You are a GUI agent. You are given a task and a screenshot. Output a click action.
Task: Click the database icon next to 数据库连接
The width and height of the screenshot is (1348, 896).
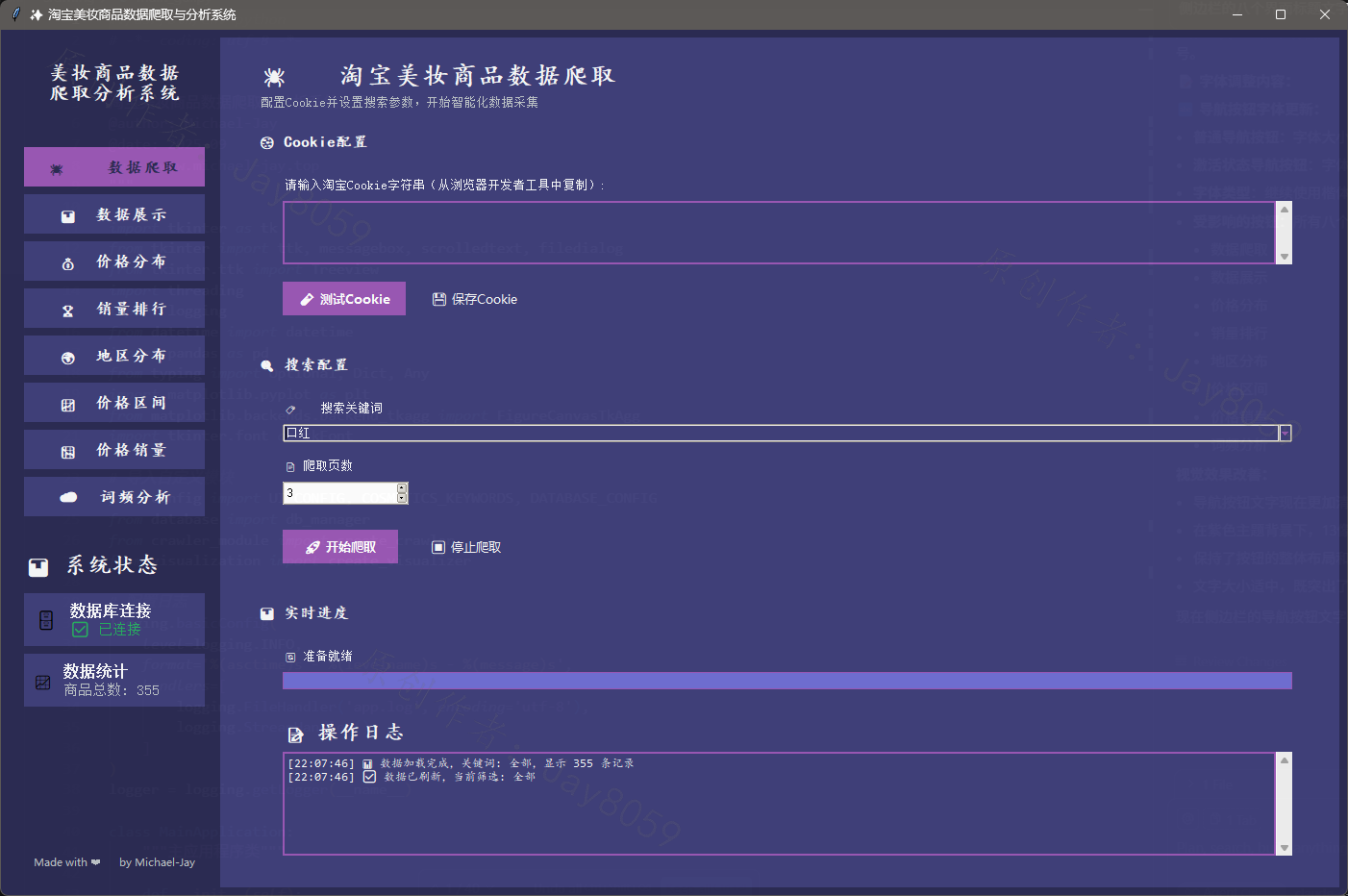pyautogui.click(x=46, y=620)
